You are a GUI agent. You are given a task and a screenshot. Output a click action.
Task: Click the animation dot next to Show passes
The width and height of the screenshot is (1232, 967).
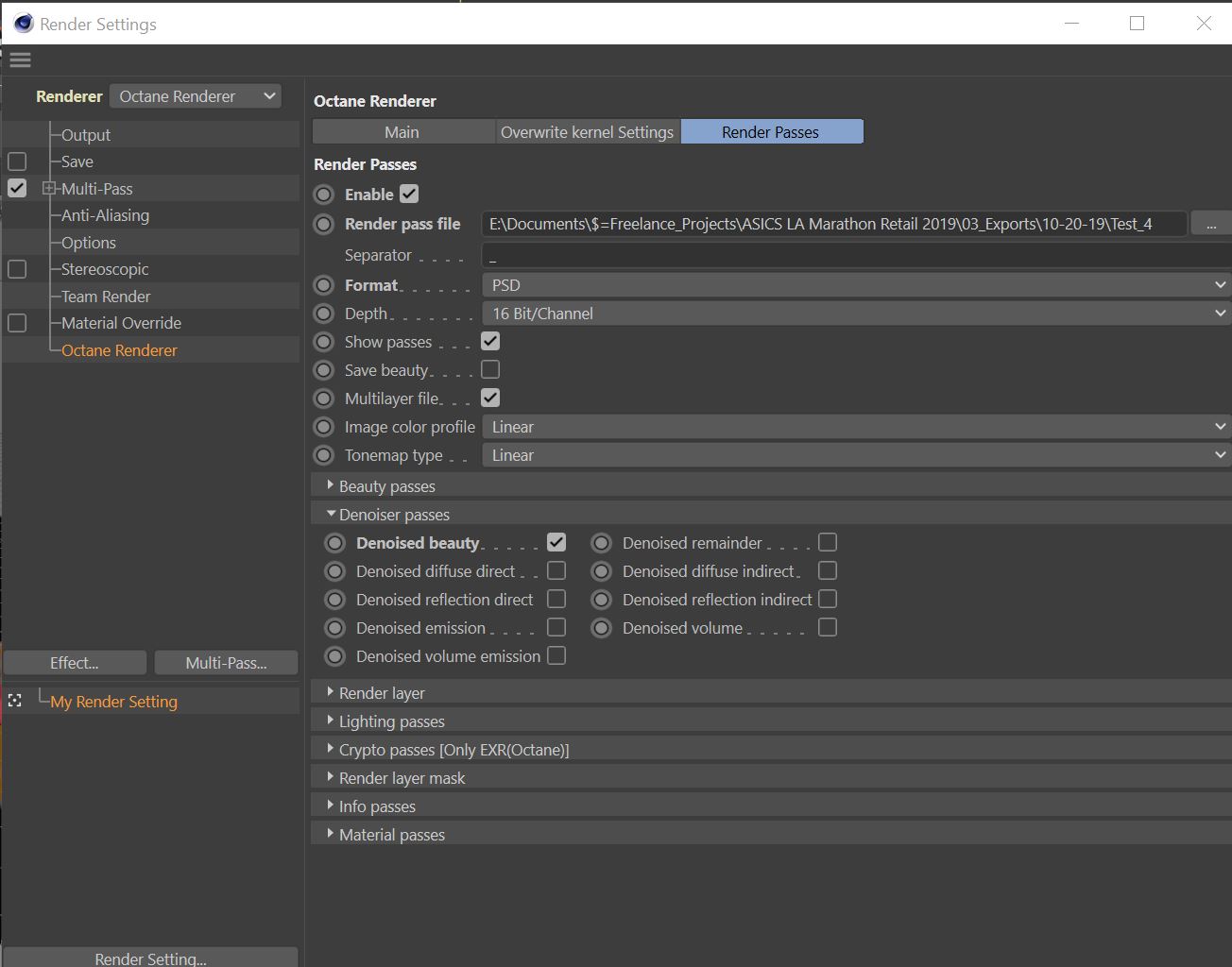[324, 342]
